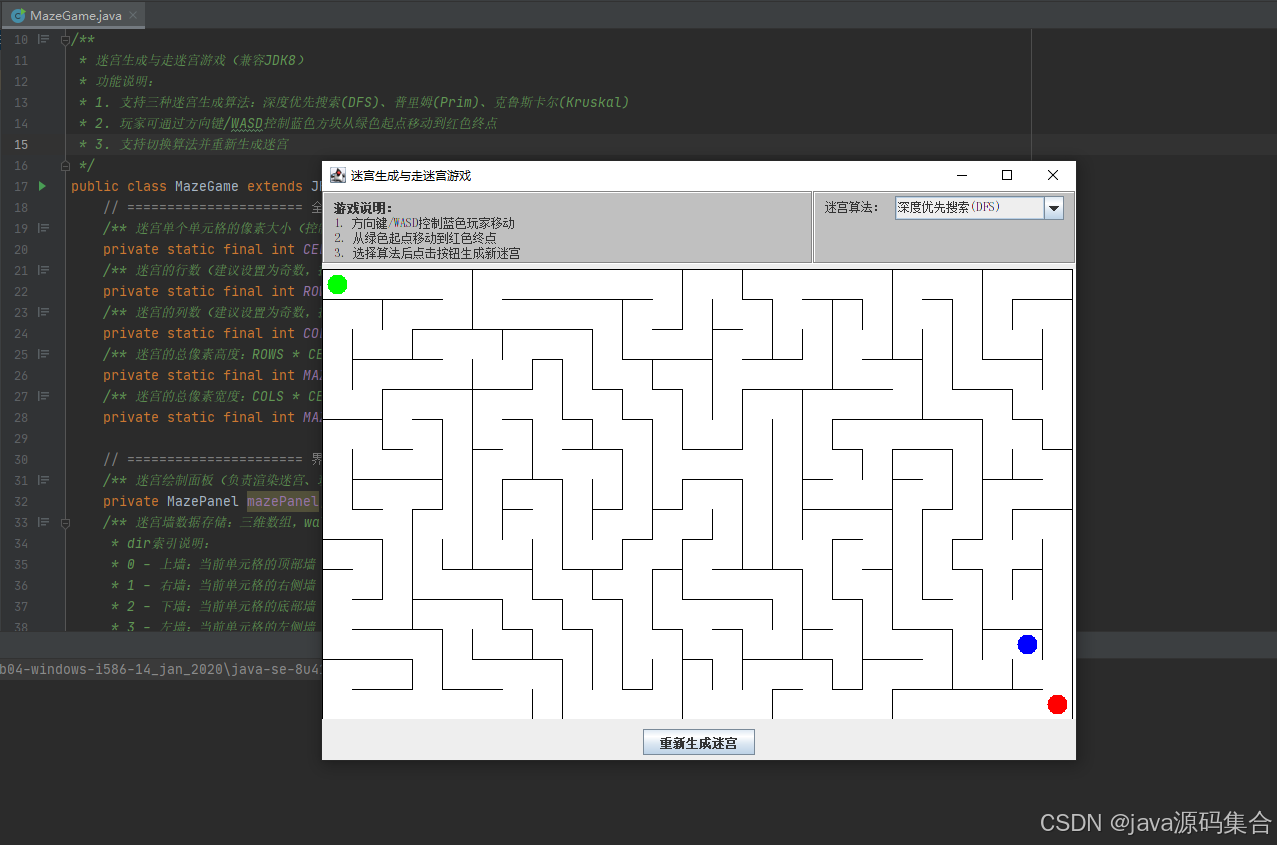Click the 迷宫算法: label
This screenshot has height=845, width=1277.
(852, 208)
